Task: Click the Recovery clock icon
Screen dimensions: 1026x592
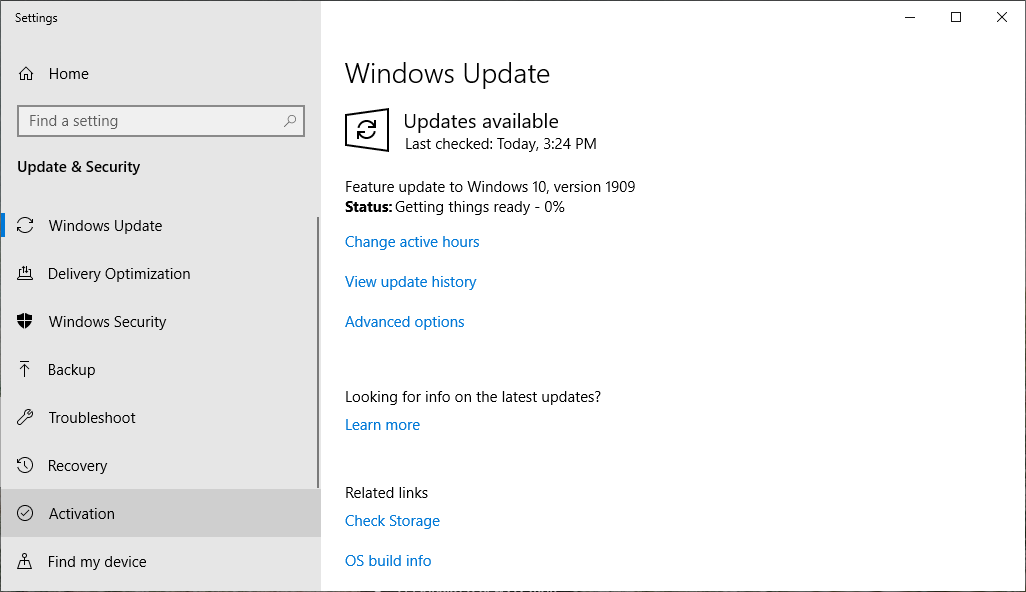Action: (25, 465)
